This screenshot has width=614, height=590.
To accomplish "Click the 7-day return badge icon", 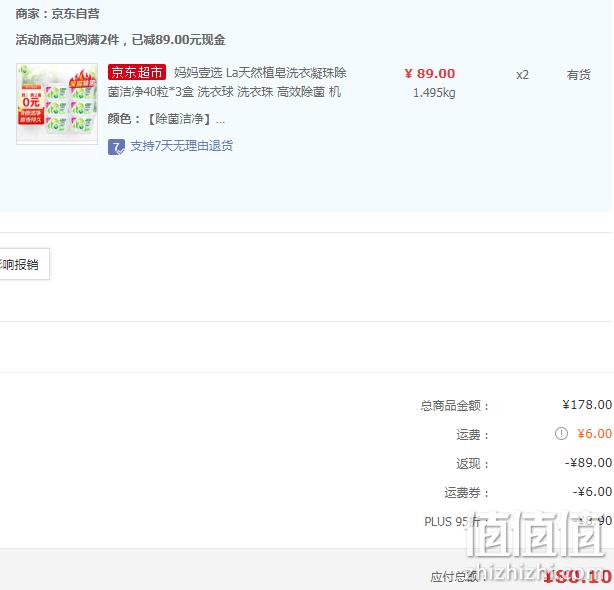I will (116, 147).
